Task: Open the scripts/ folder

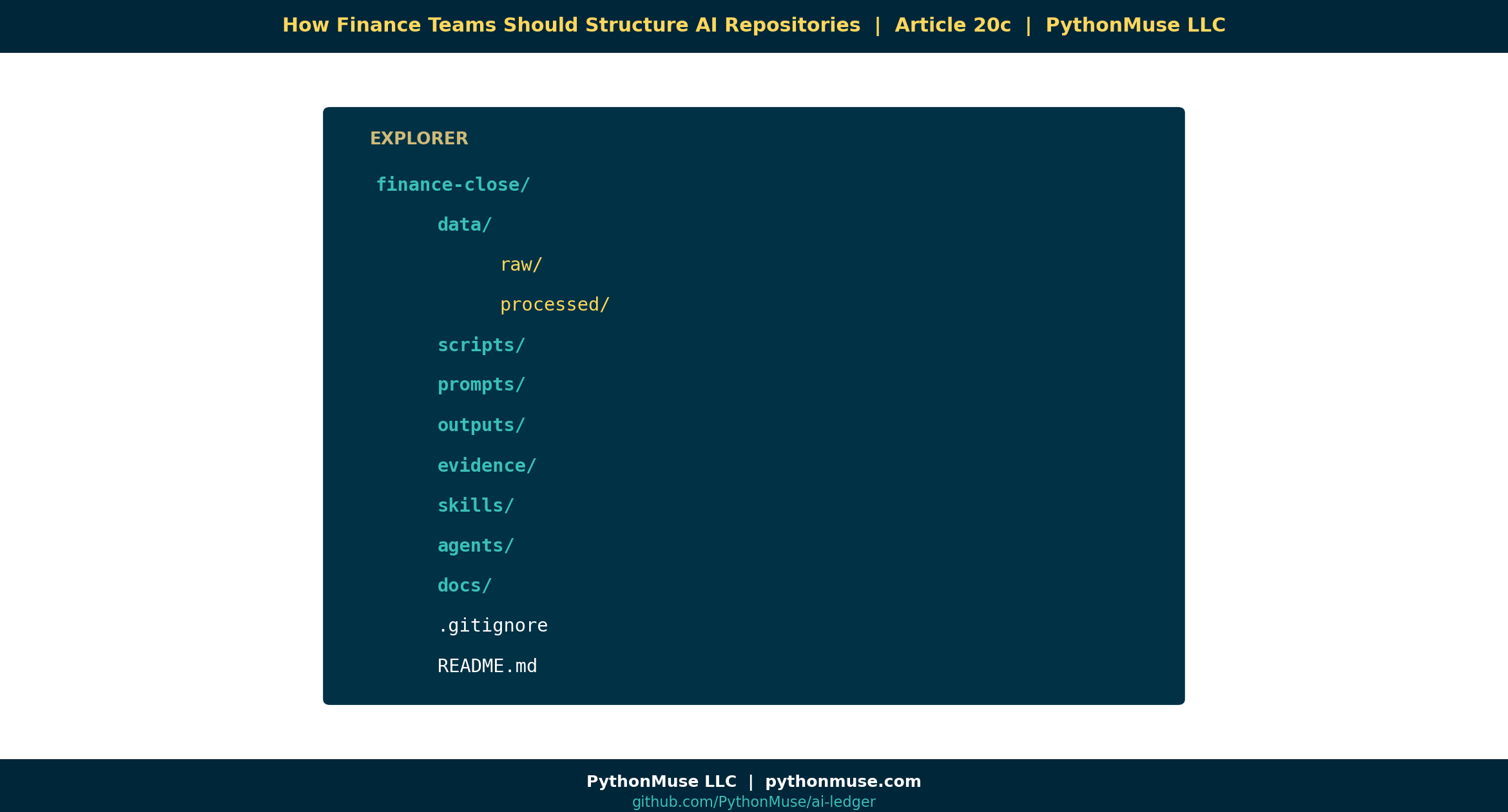Action: tap(481, 345)
